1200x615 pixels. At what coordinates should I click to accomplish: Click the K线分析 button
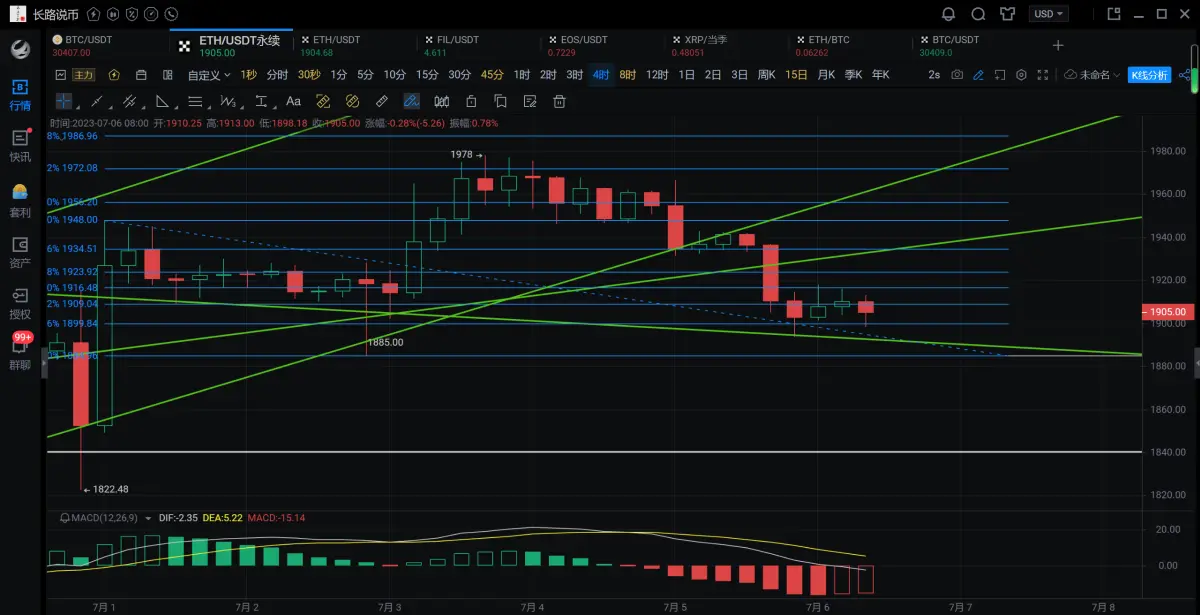pos(1149,75)
